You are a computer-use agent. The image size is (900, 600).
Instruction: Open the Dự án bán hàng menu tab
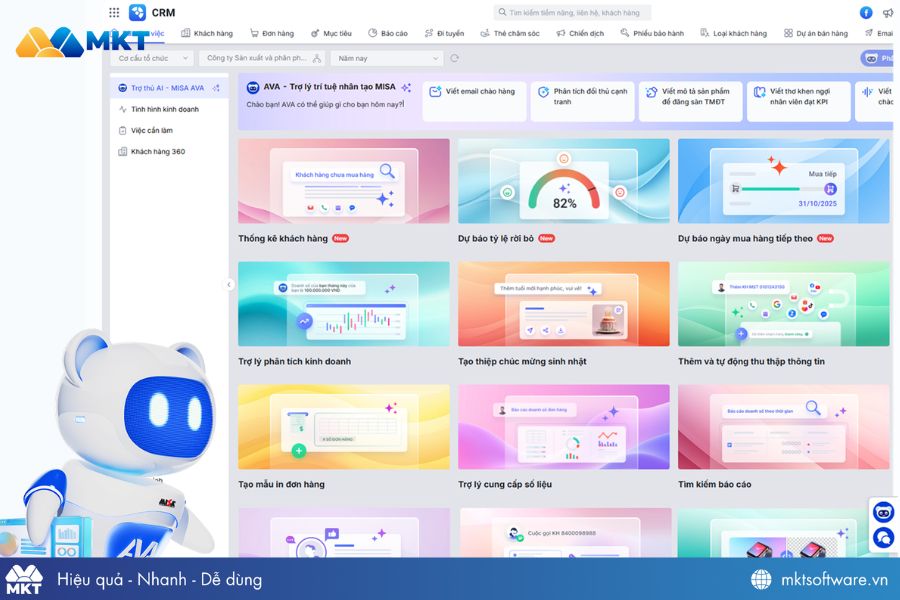[x=816, y=33]
